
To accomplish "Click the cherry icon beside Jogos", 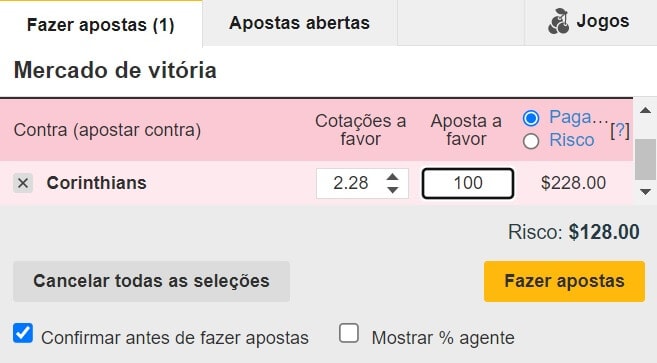I will point(559,21).
